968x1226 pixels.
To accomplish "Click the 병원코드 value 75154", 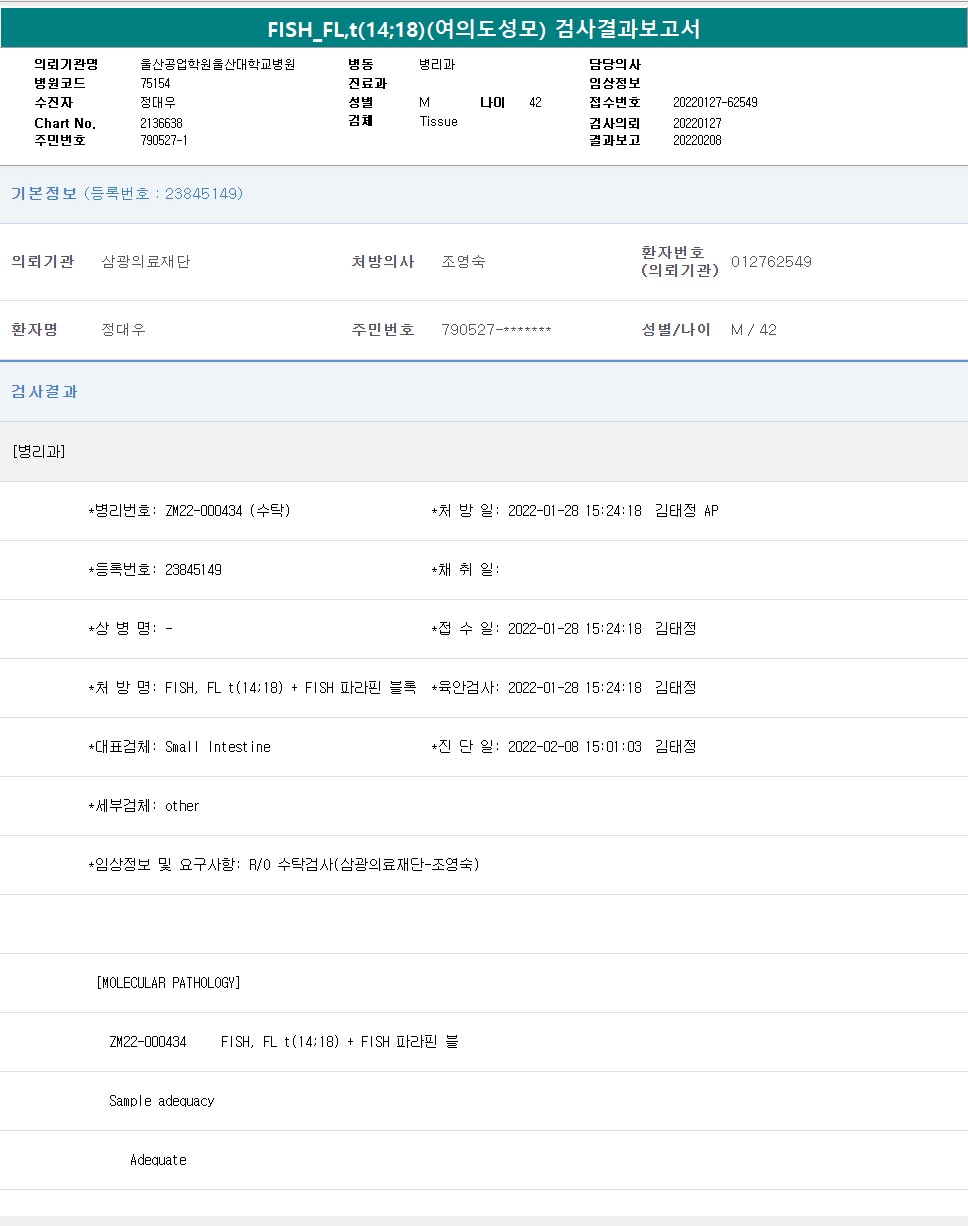I will pyautogui.click(x=155, y=84).
